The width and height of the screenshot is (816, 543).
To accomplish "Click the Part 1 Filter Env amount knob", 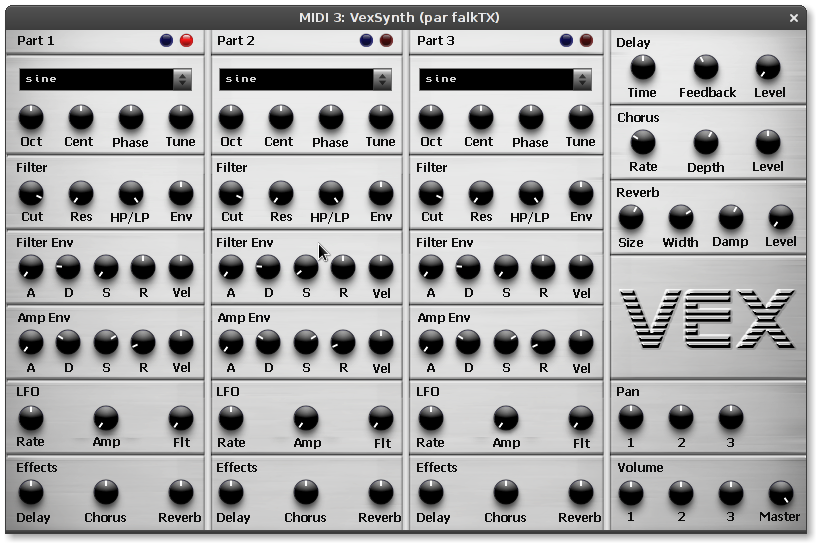I will point(181,193).
